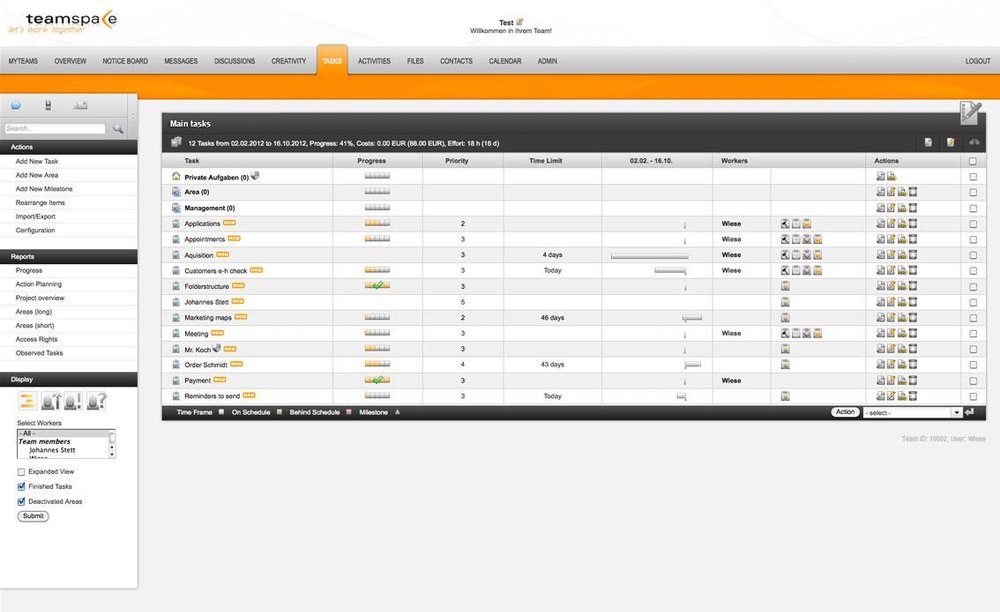The image size is (1000, 612).
Task: Open the MESSAGES tab
Action: 181,61
